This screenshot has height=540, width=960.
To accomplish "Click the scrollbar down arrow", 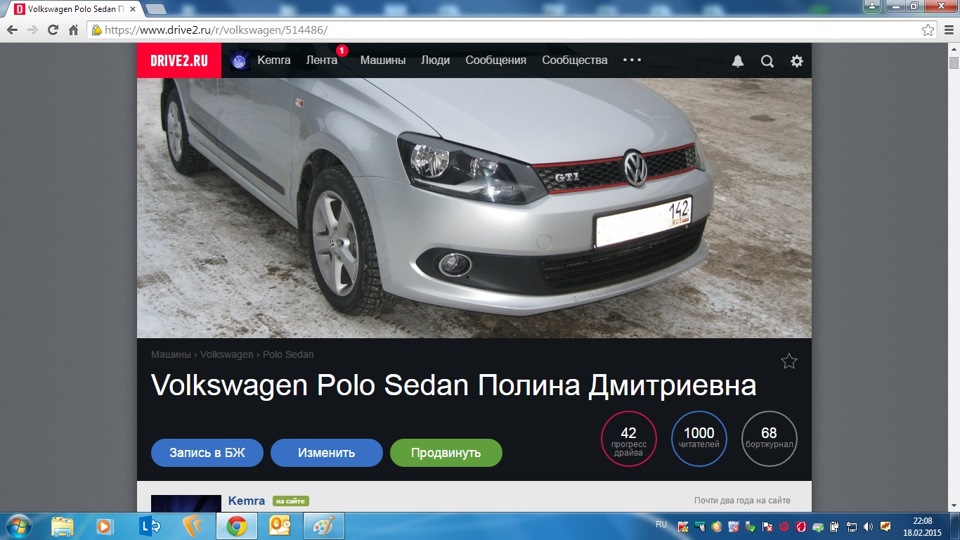I will point(953,506).
